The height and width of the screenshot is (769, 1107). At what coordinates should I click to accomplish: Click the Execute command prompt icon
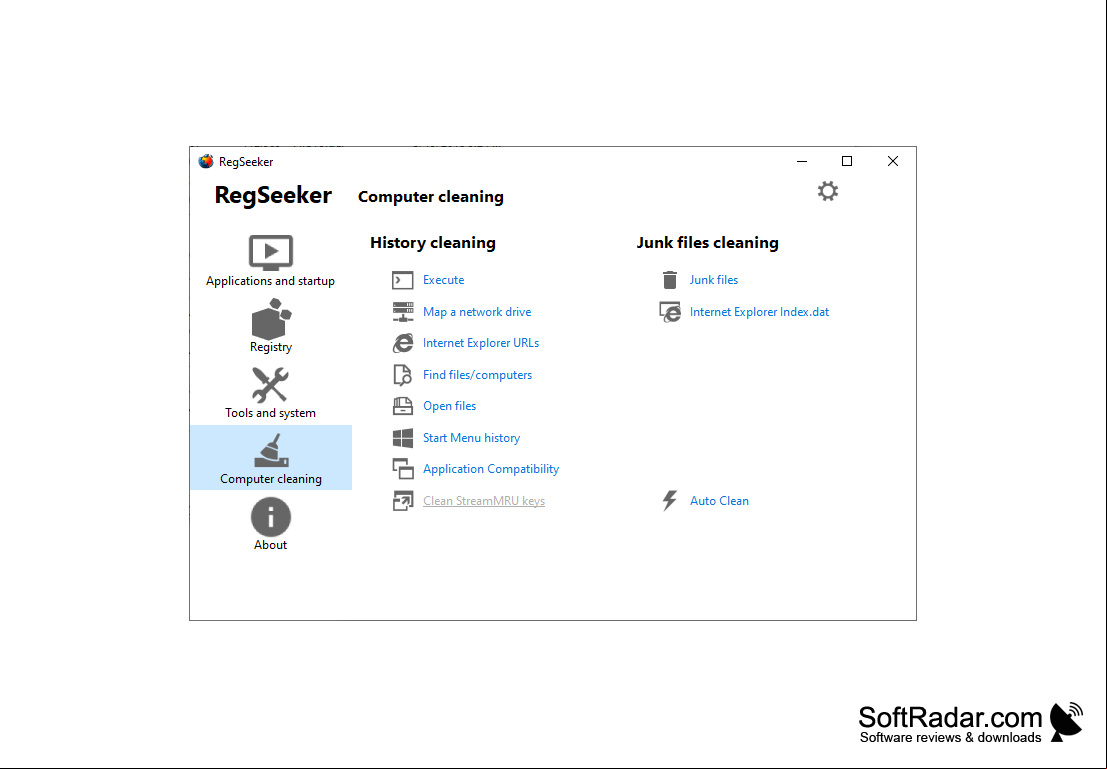pyautogui.click(x=402, y=280)
